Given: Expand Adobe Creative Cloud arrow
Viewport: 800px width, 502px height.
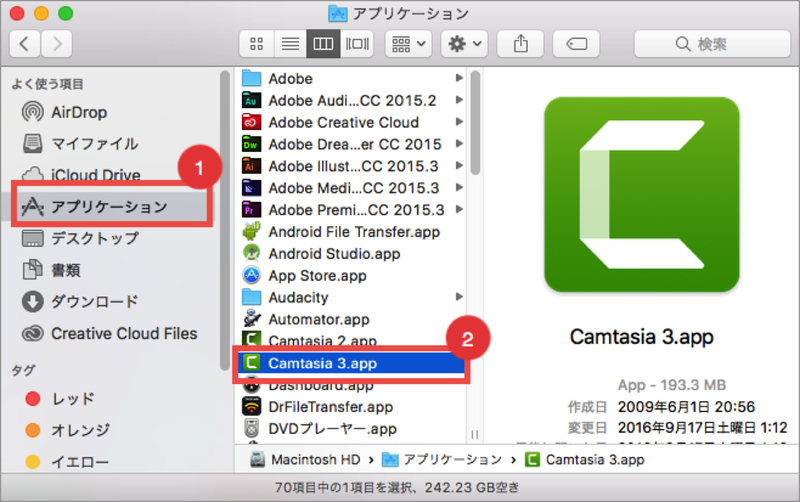Looking at the screenshot, I should pyautogui.click(x=459, y=122).
